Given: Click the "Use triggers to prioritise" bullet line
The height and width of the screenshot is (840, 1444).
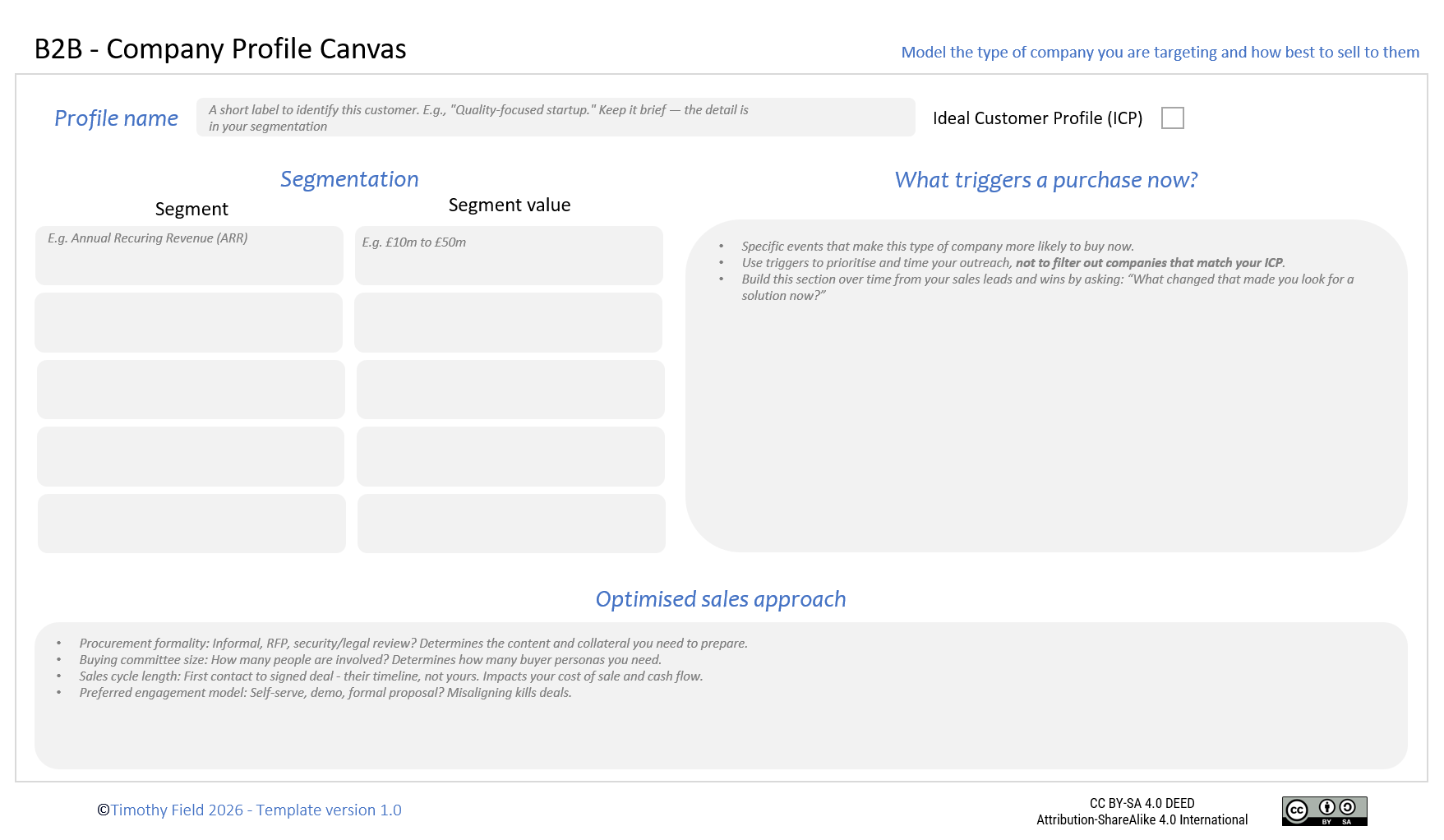Looking at the screenshot, I should [1013, 263].
